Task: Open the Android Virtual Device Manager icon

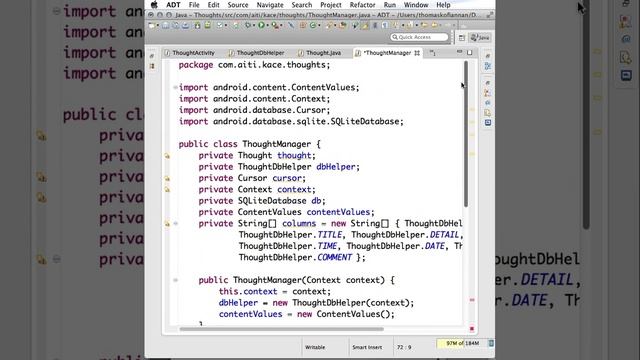Action: pyautogui.click(x=208, y=25)
